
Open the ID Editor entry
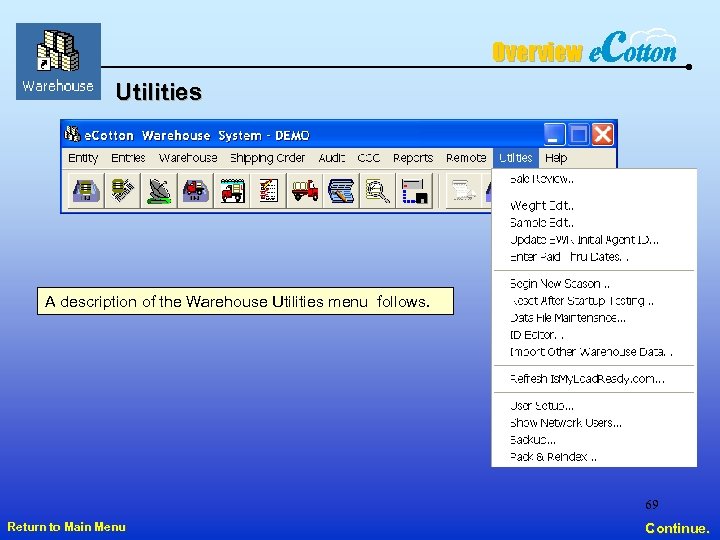pos(537,335)
